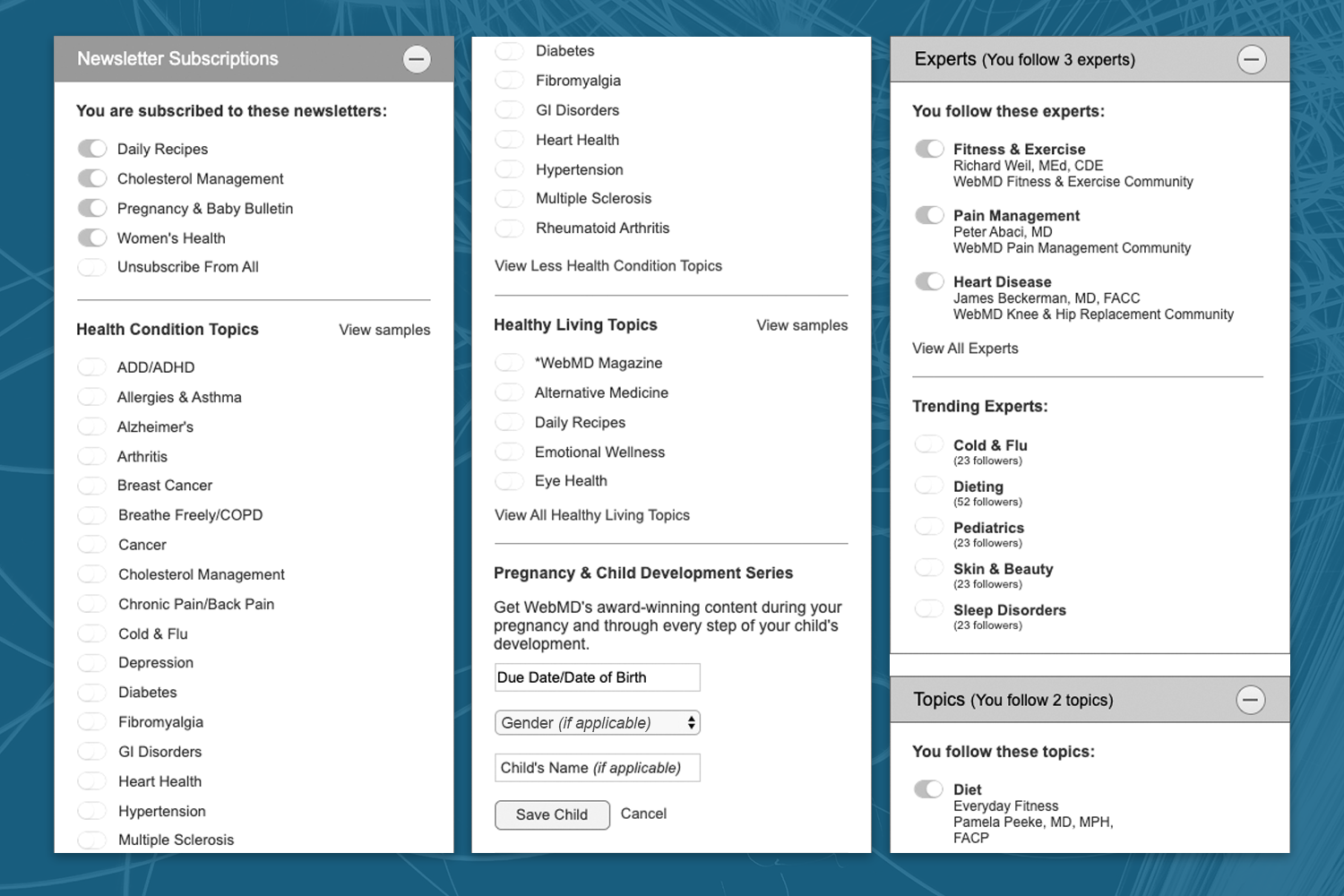
Task: Enable the Arthritis topic switch
Action: pyautogui.click(x=92, y=456)
